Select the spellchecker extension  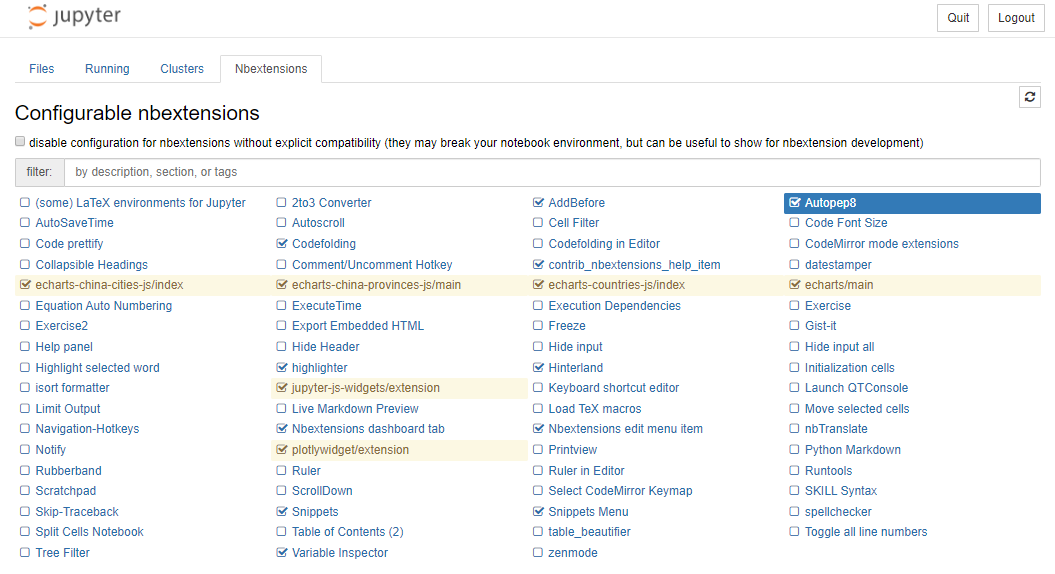coord(838,511)
